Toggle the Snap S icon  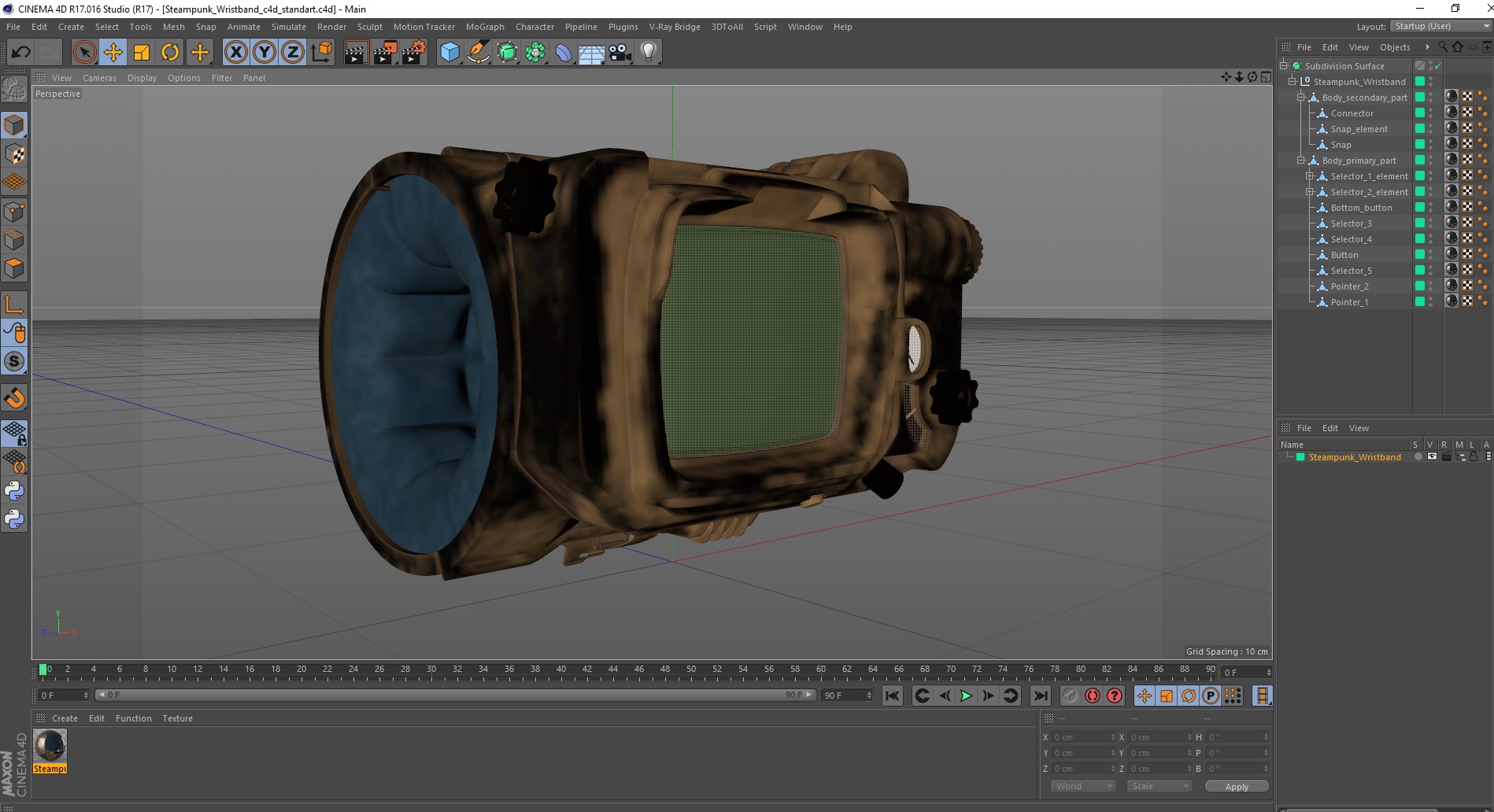(14, 361)
